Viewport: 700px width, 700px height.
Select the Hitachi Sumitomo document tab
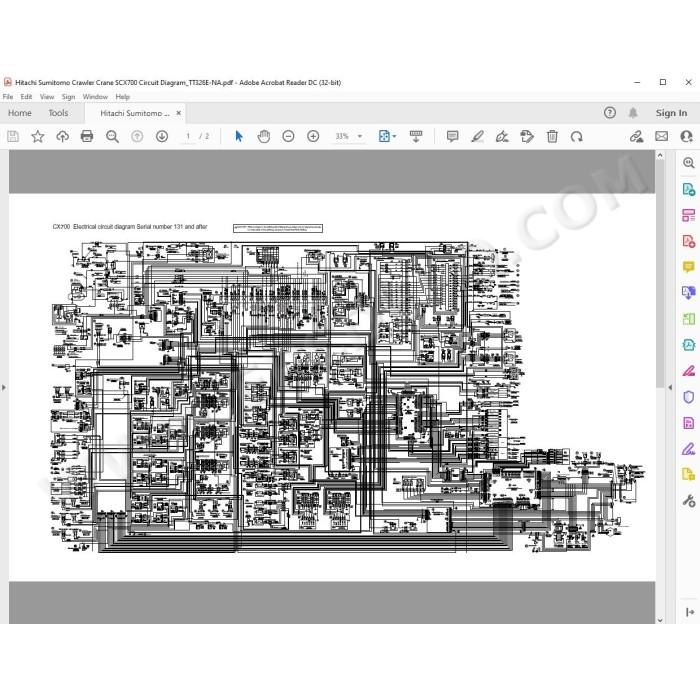(x=135, y=113)
